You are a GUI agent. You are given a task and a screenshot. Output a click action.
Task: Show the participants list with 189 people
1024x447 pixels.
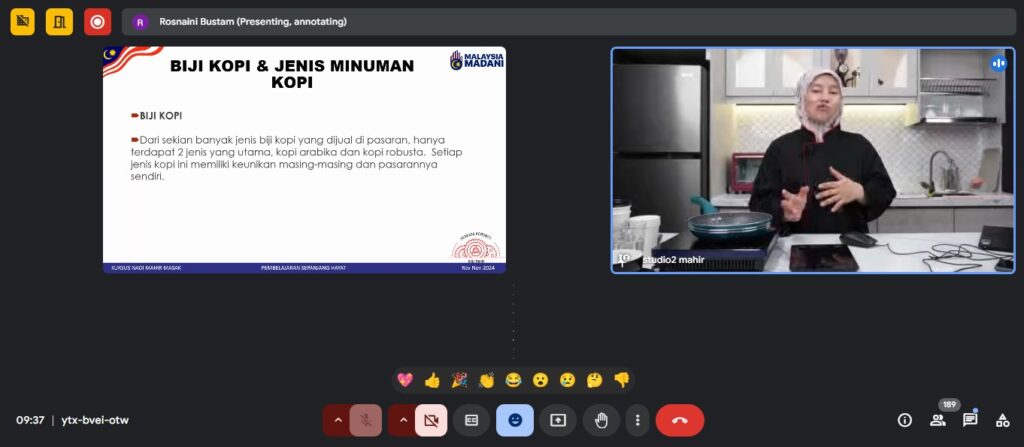(x=938, y=420)
